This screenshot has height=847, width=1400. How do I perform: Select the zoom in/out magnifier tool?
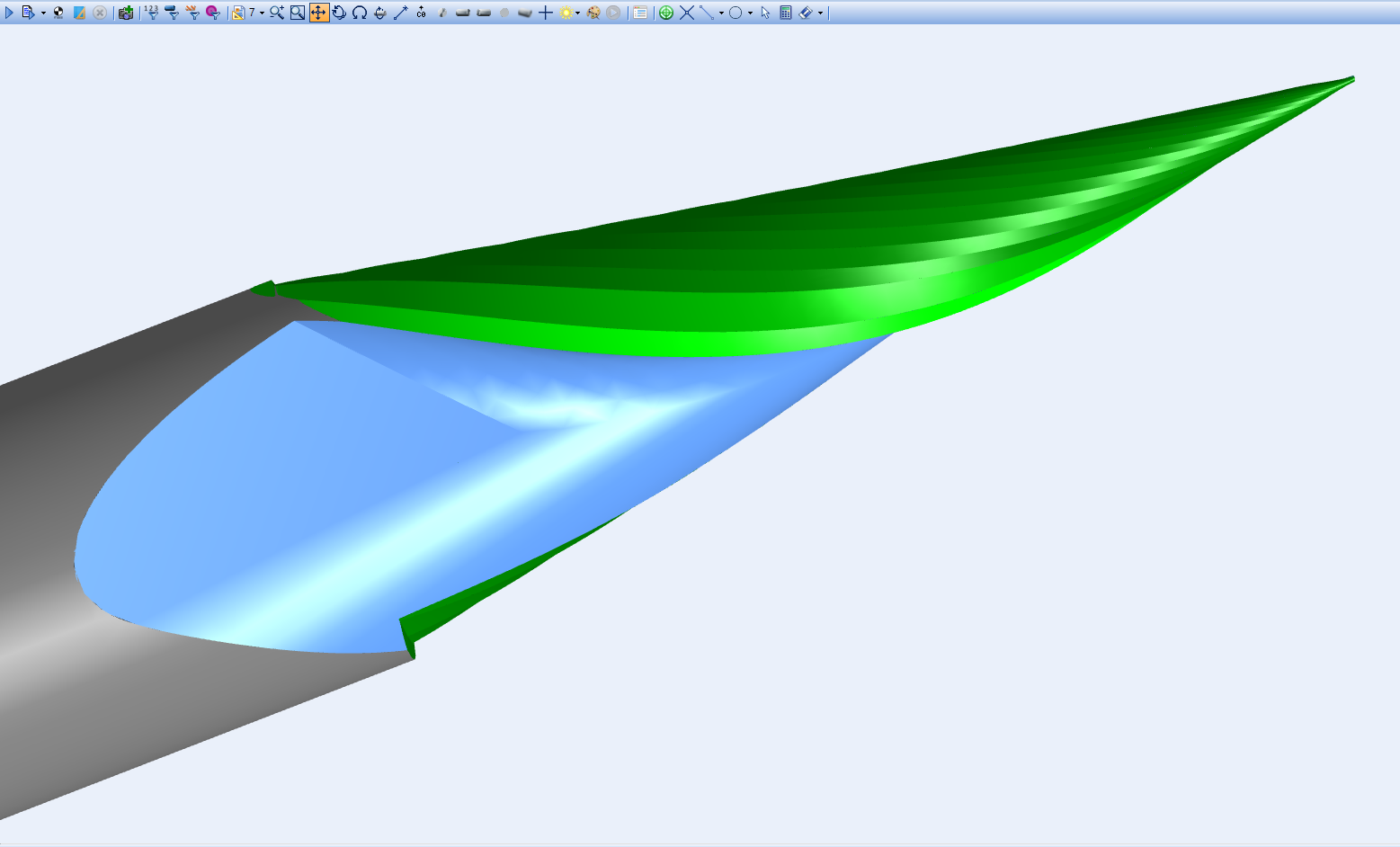[x=277, y=13]
